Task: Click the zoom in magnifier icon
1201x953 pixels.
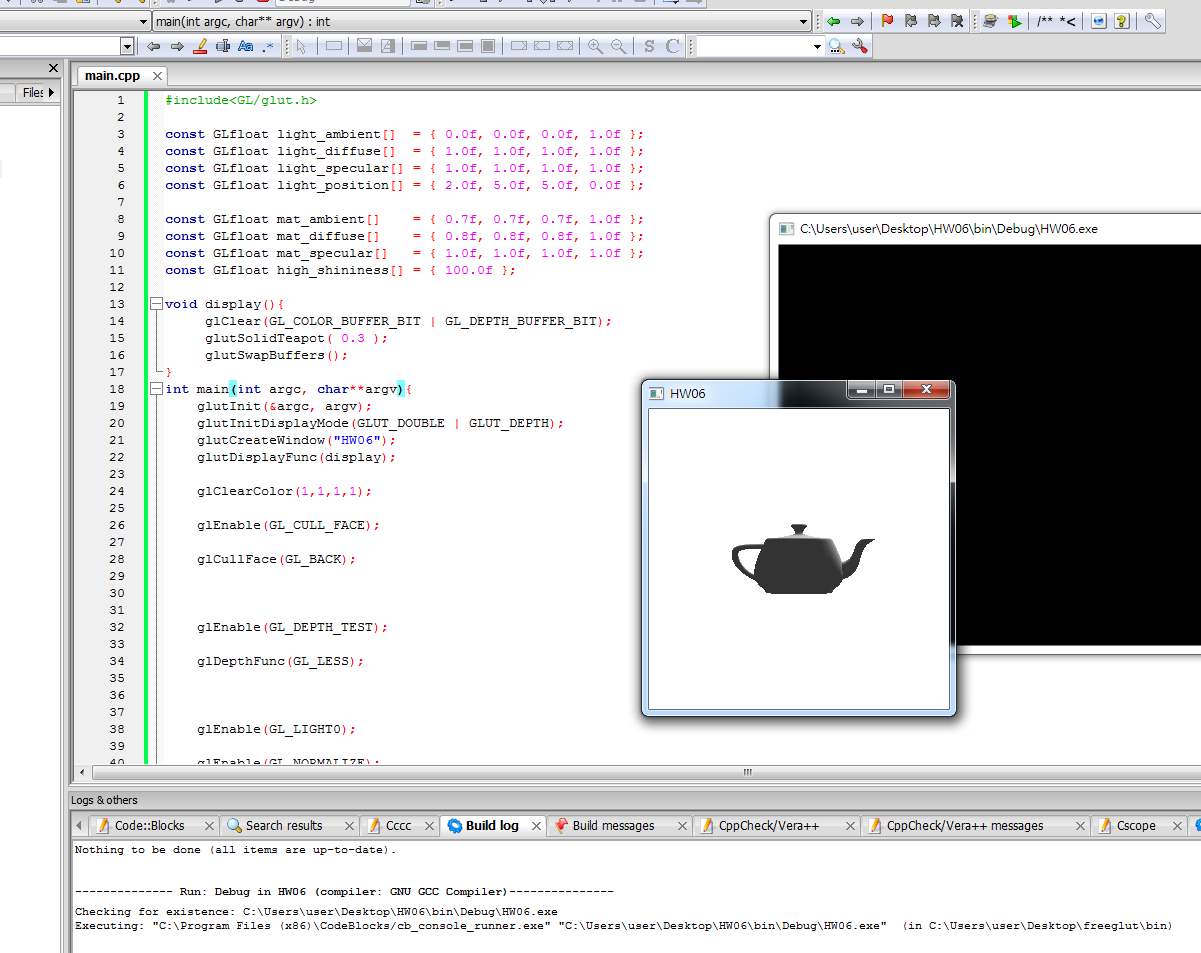Action: [x=595, y=46]
